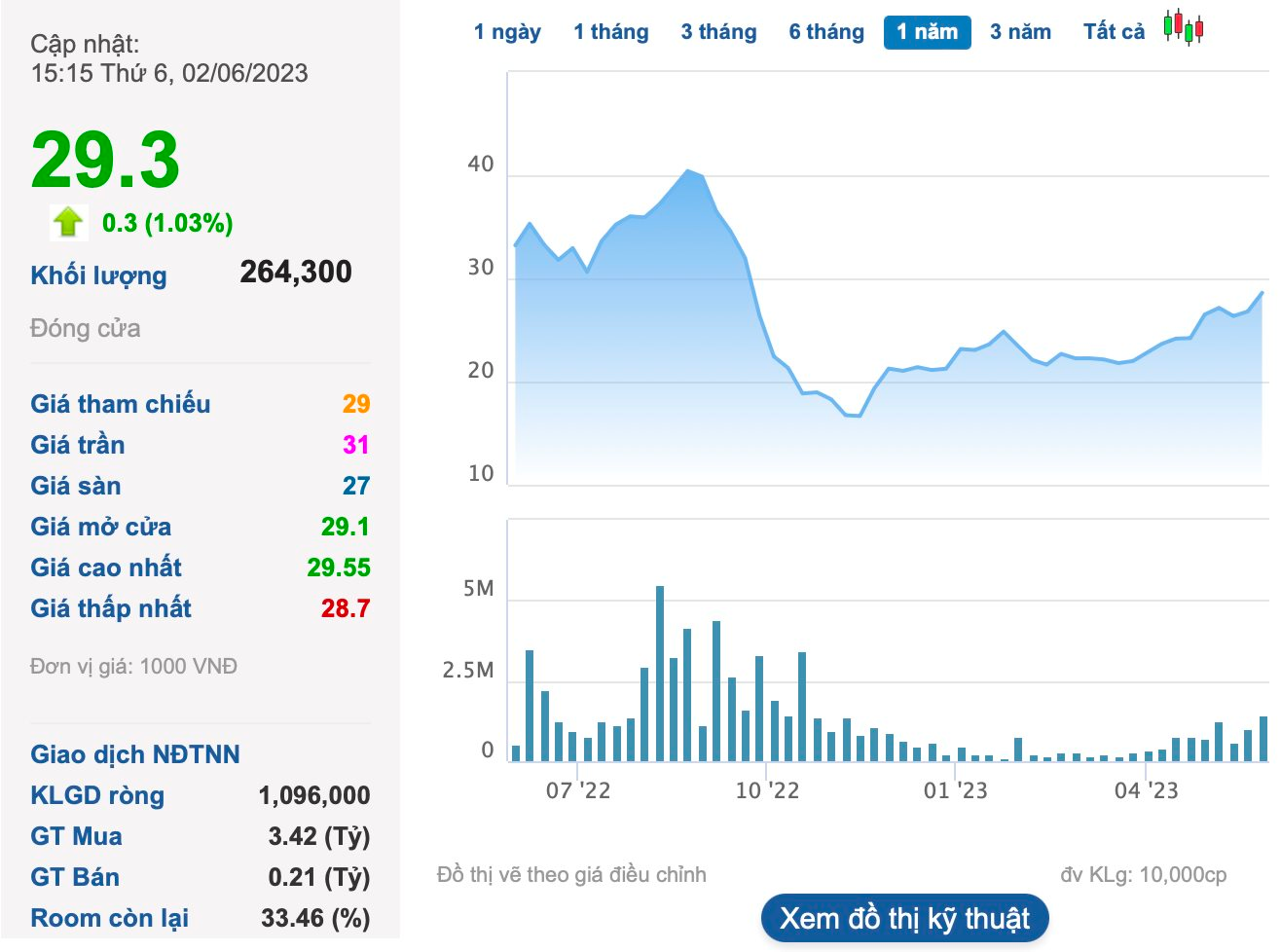The image size is (1281, 952).
Task: Select the 1 tháng time range
Action: coord(611,32)
